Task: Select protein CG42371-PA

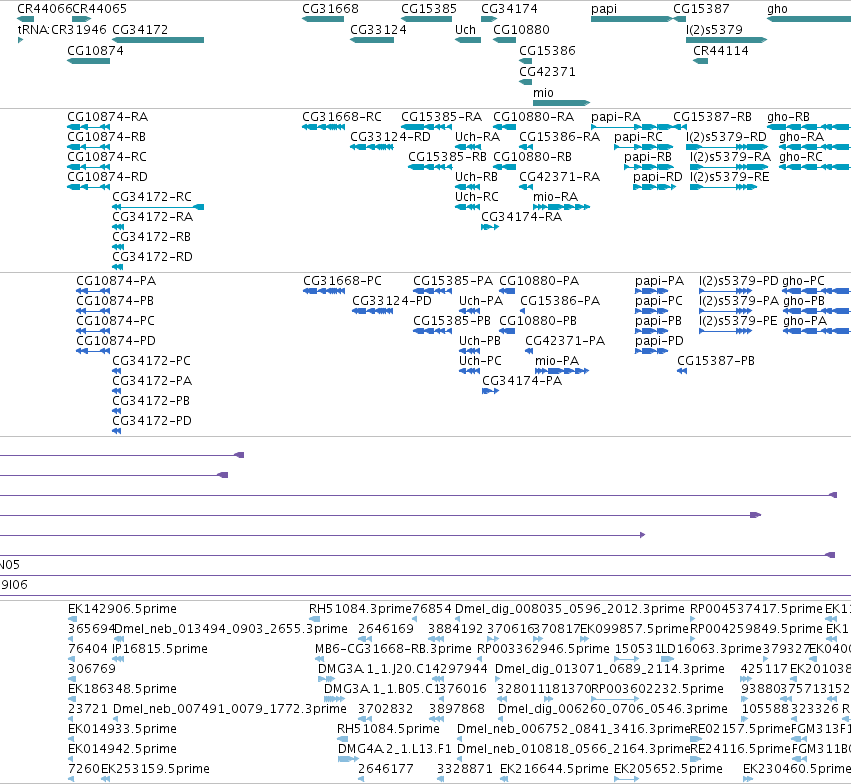Action: [x=565, y=341]
